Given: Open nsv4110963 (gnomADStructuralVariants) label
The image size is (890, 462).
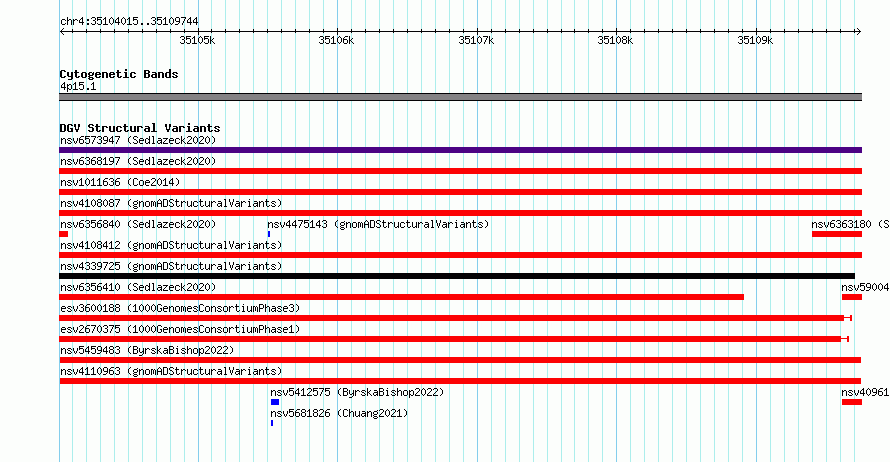Looking at the screenshot, I should (171, 371).
